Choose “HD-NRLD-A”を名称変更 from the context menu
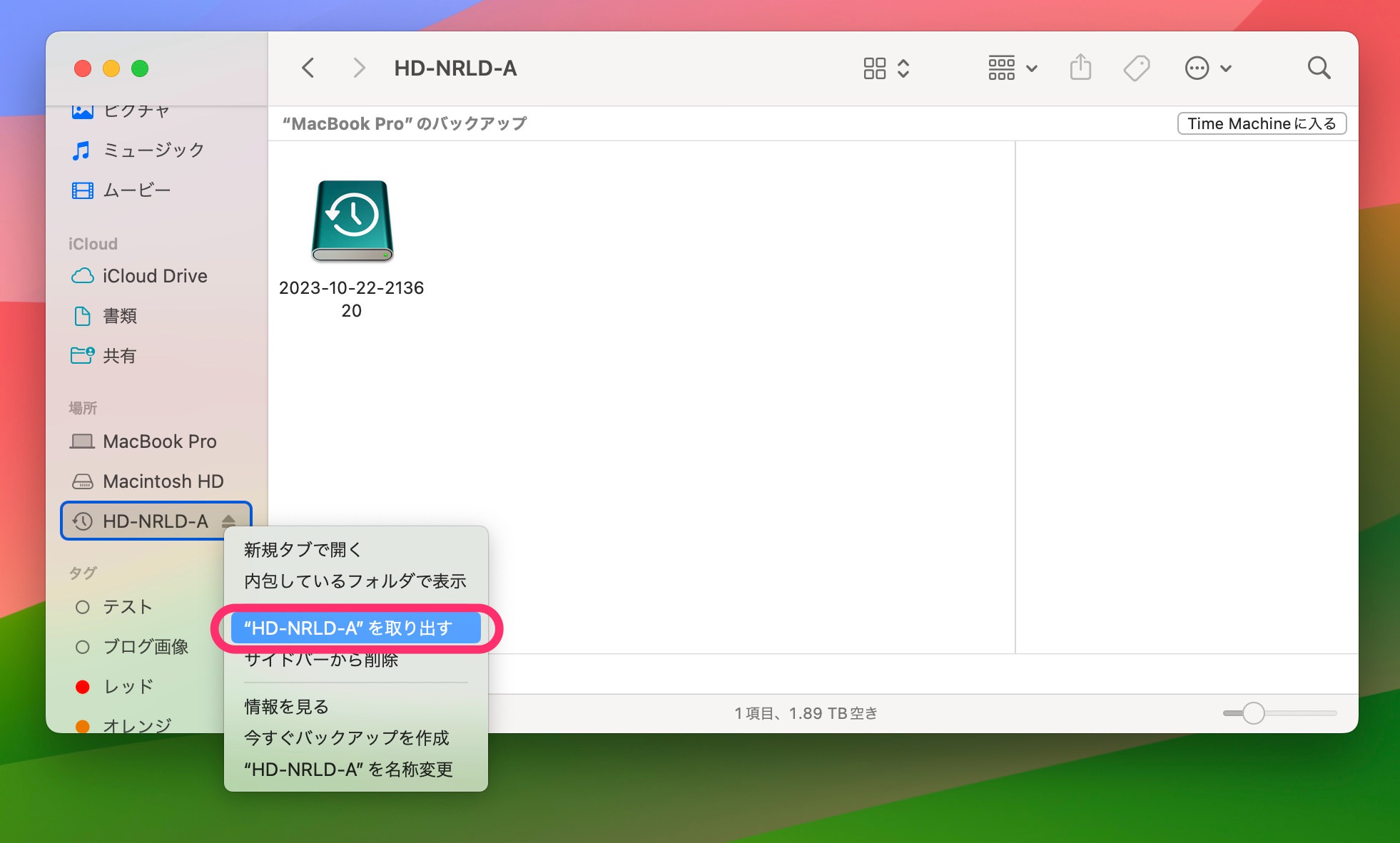Screen dimensions: 1400x843 [356, 770]
